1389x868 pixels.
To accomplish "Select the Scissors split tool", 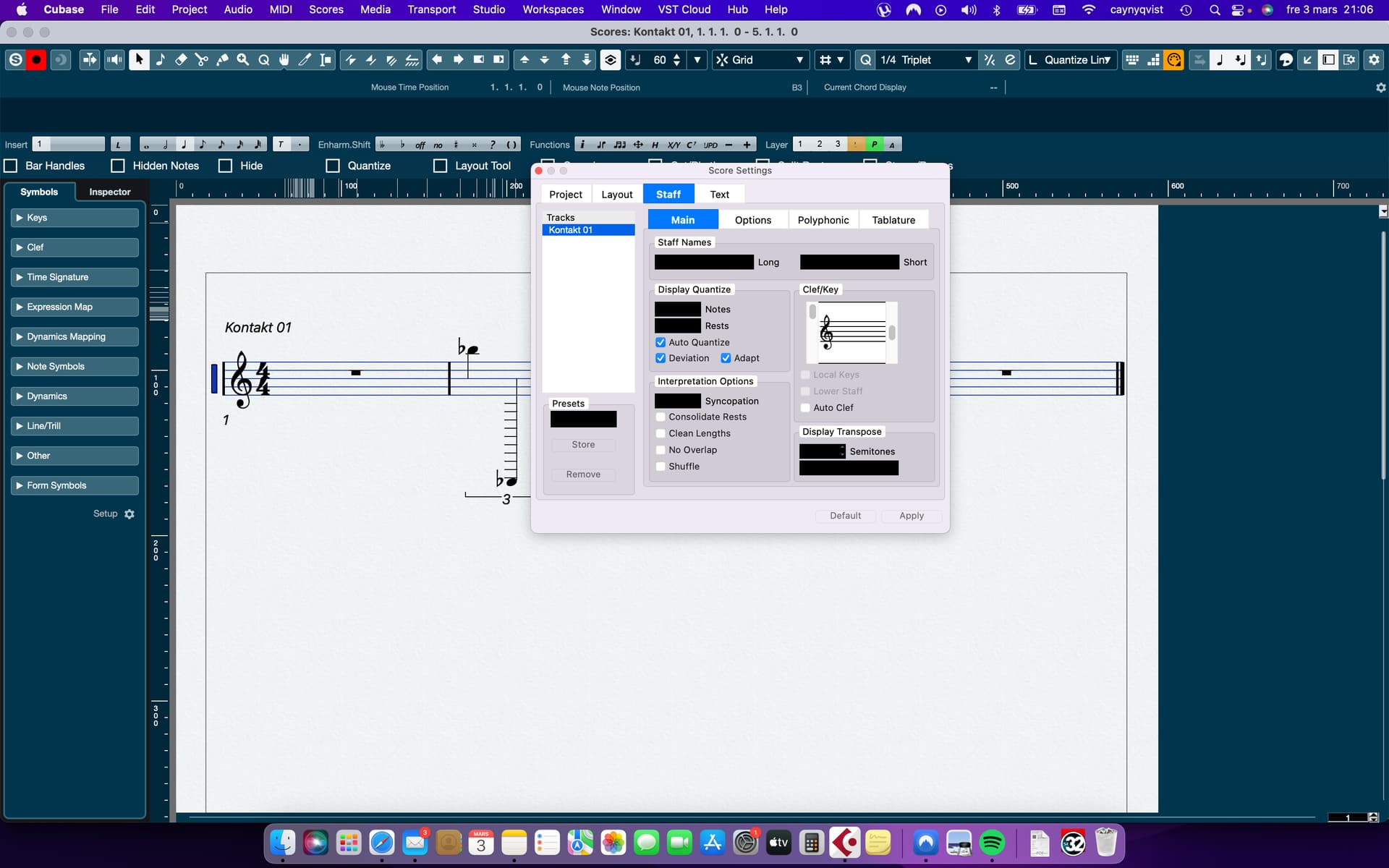I will click(x=202, y=60).
